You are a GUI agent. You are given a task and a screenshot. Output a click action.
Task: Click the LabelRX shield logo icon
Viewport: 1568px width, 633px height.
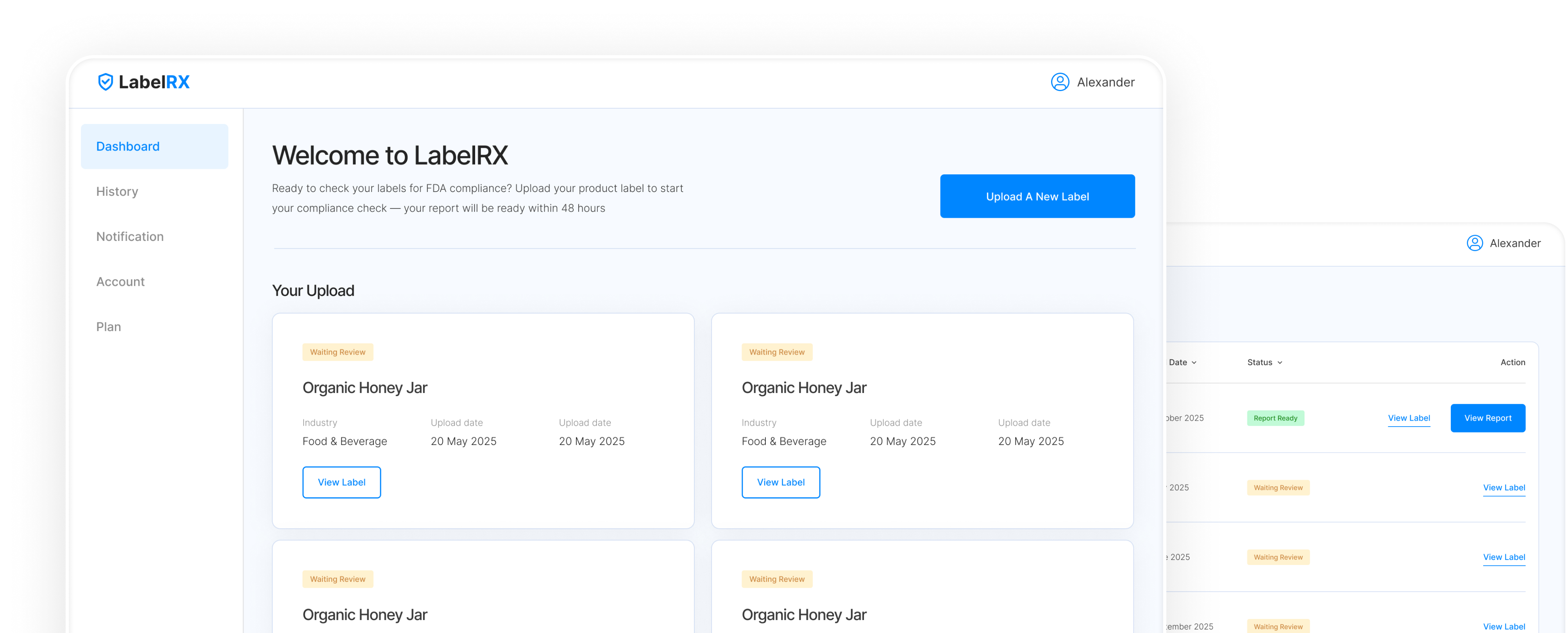(105, 82)
